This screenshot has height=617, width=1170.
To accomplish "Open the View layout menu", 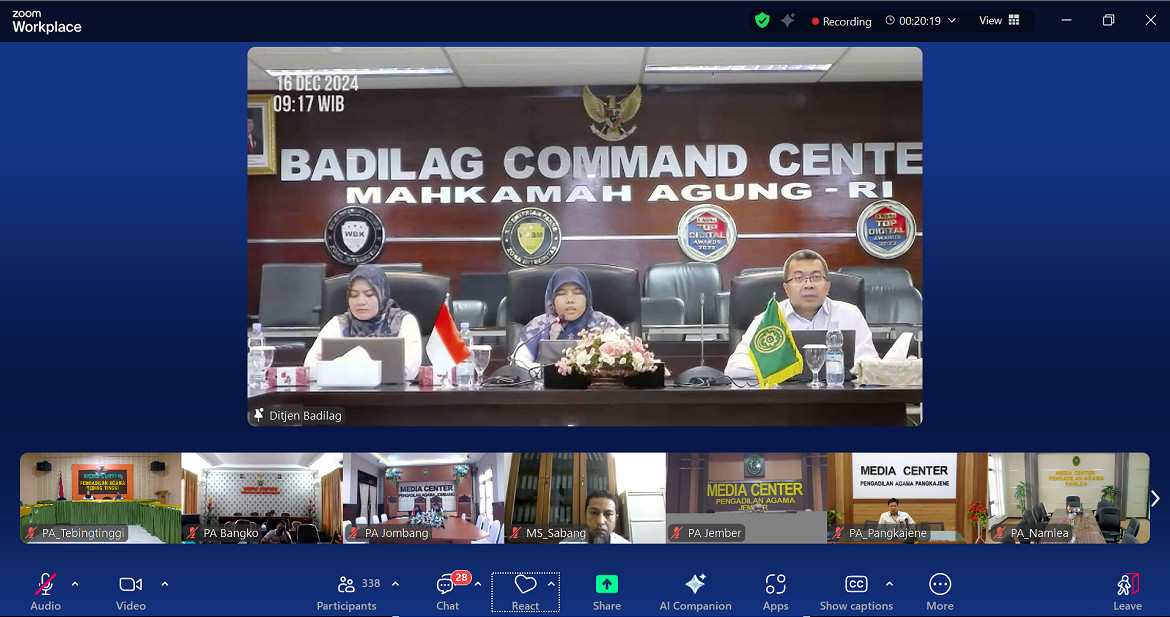I will [x=999, y=20].
